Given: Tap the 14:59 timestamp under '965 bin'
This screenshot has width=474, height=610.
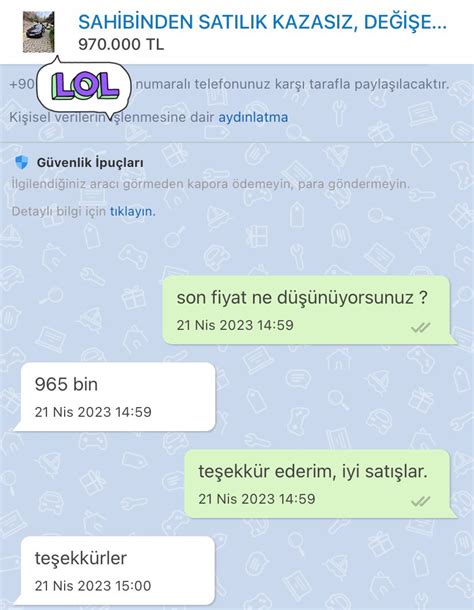Looking at the screenshot, I should pyautogui.click(x=93, y=412).
